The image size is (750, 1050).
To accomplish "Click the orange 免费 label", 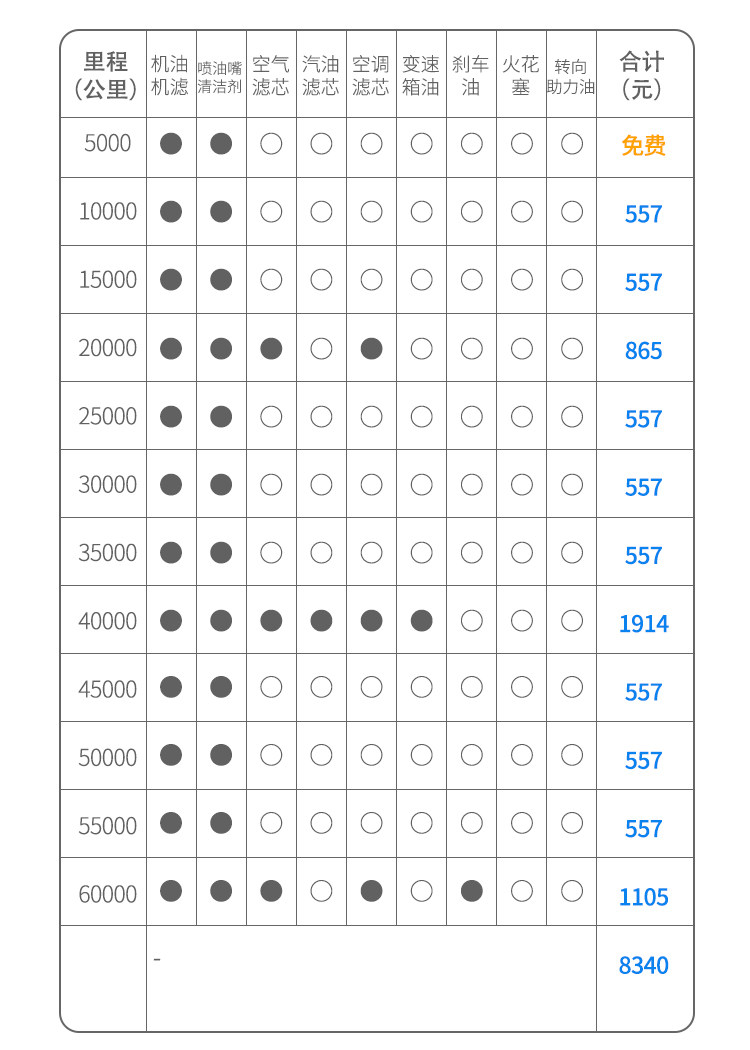I will pyautogui.click(x=643, y=146).
